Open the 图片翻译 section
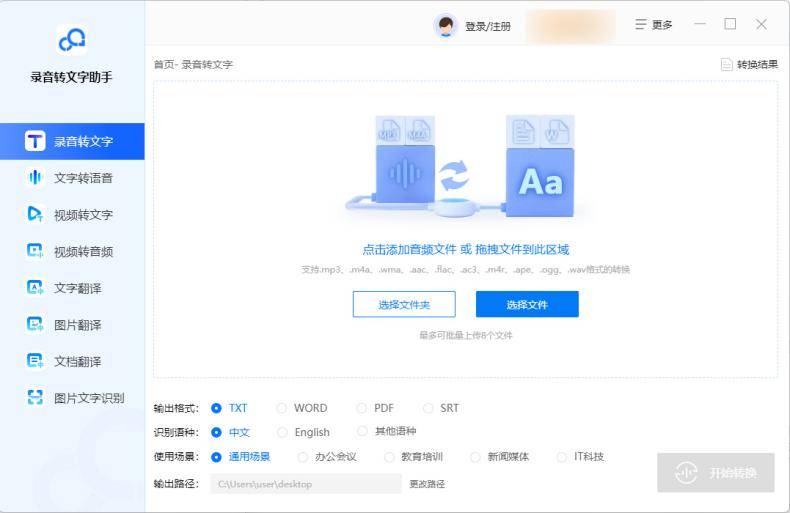 pos(72,325)
